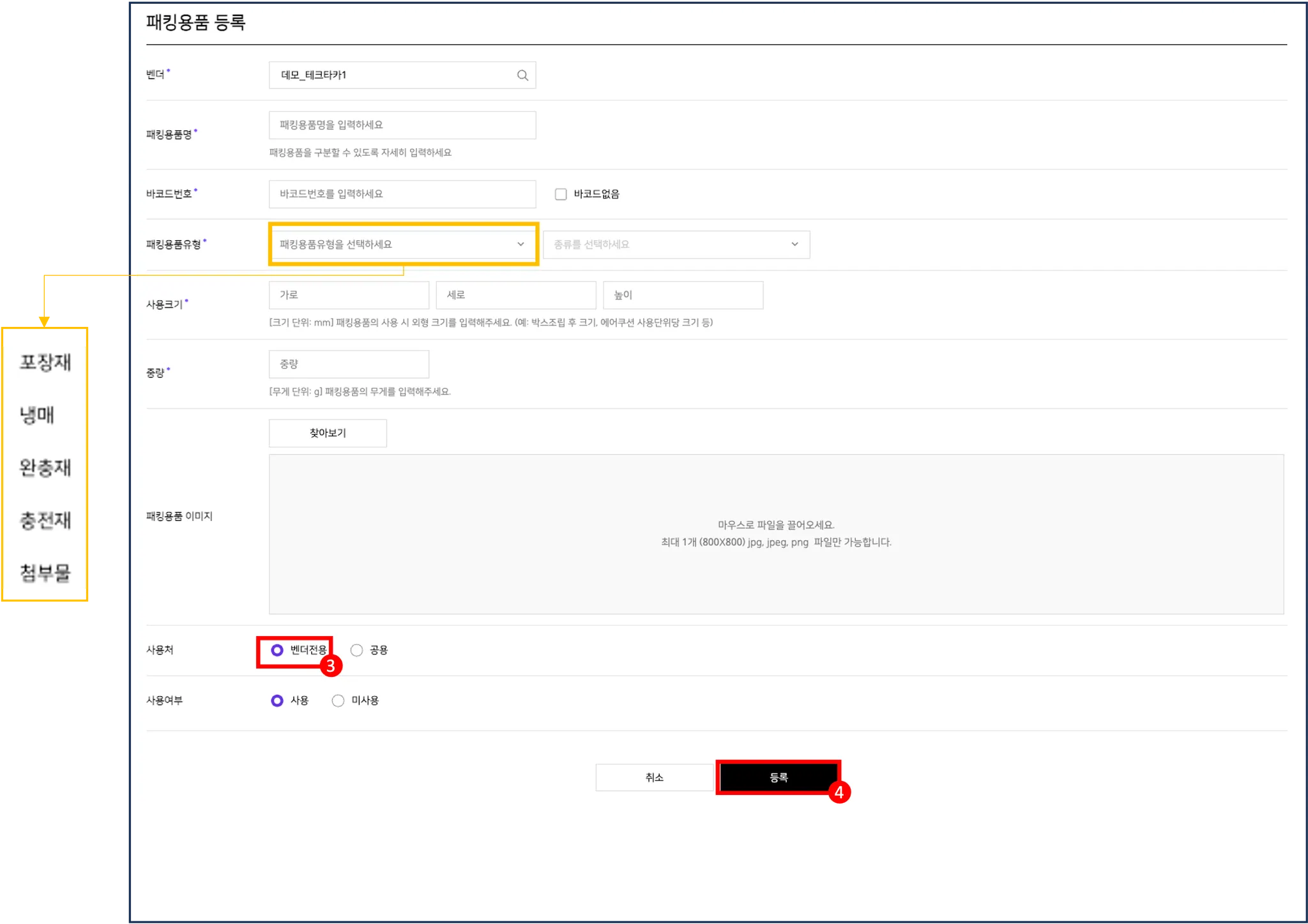1308x924 pixels.
Task: Select the 공용 radio button
Action: [357, 650]
